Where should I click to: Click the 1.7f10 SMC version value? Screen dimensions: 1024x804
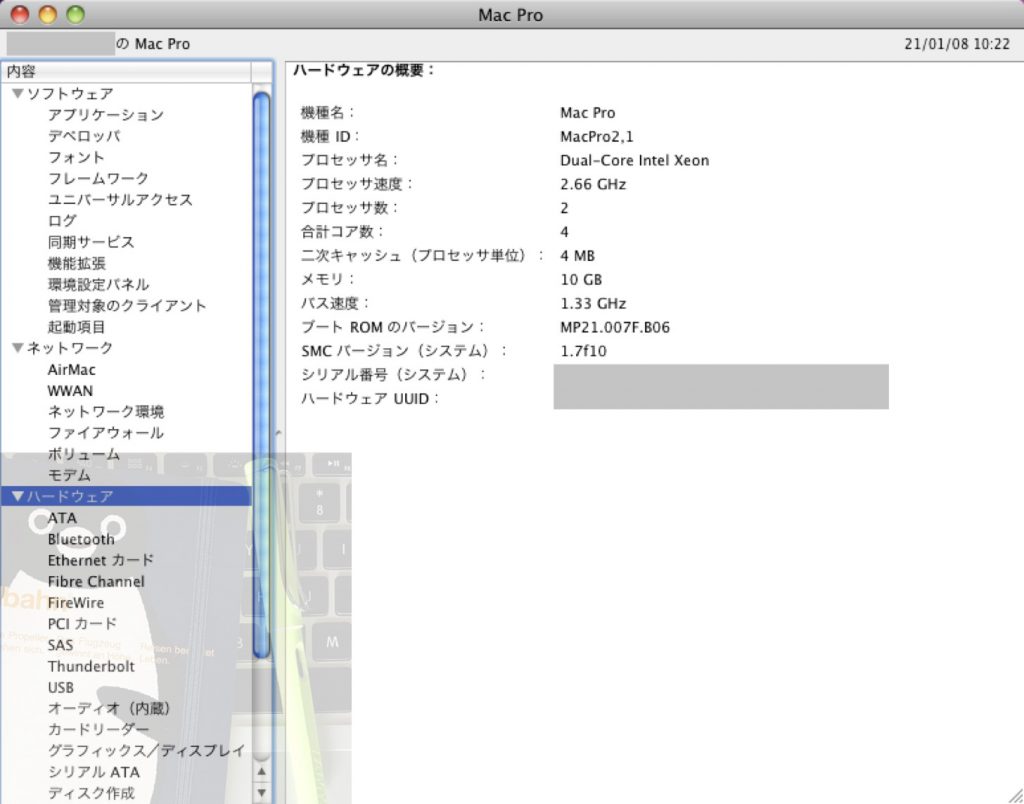pyautogui.click(x=584, y=351)
